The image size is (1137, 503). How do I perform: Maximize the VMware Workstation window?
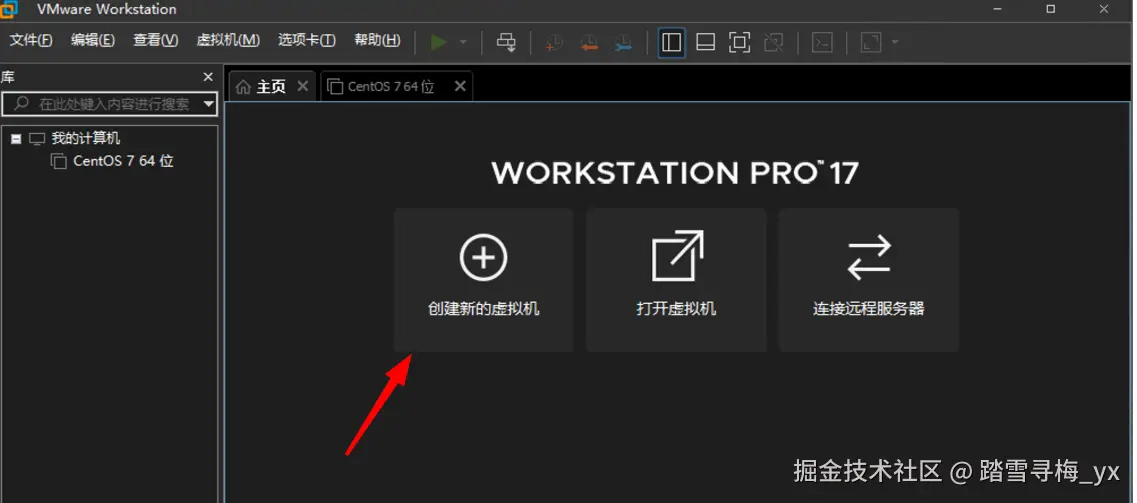tap(1051, 9)
